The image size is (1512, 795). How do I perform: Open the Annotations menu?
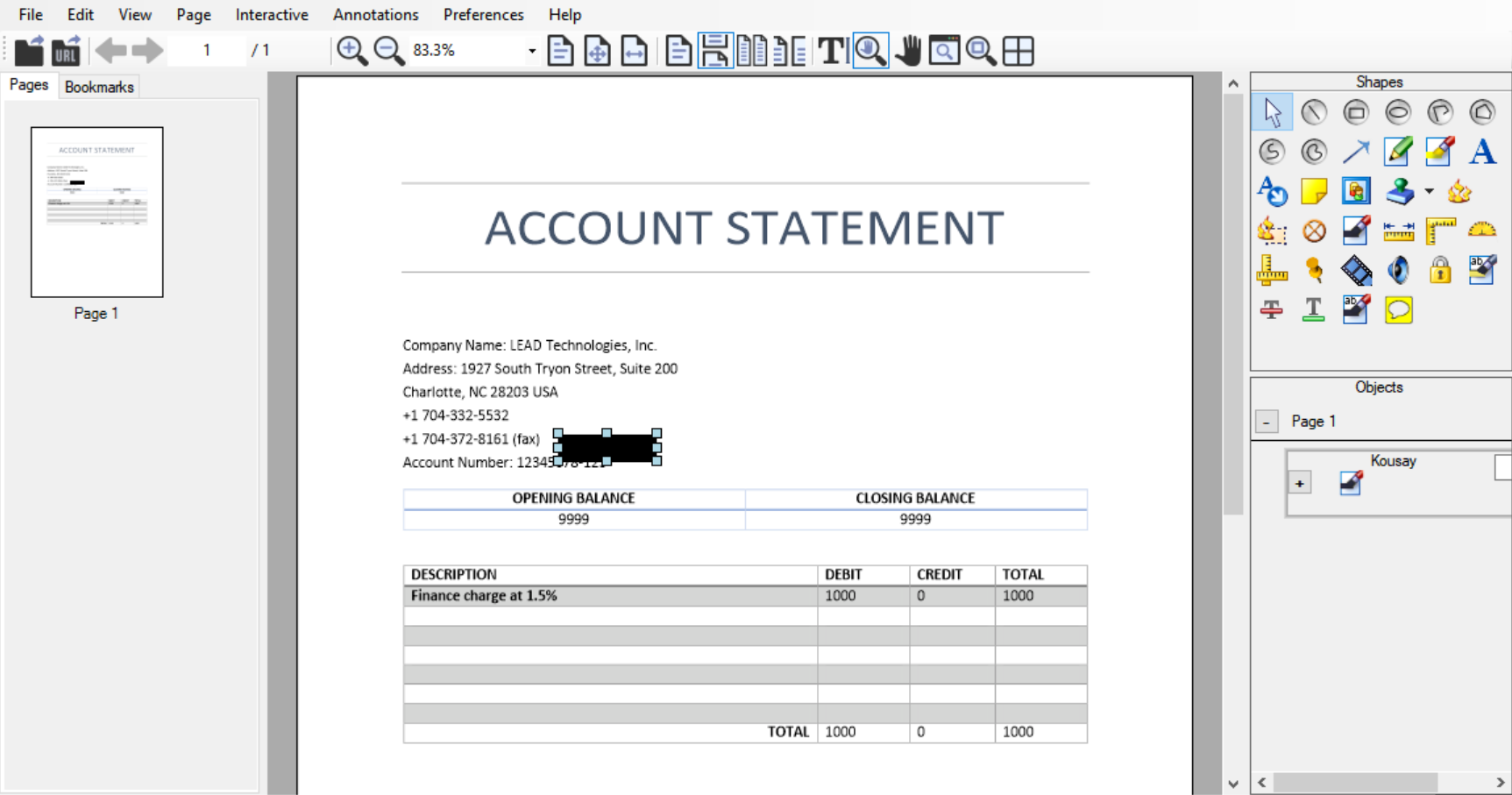pyautogui.click(x=375, y=15)
